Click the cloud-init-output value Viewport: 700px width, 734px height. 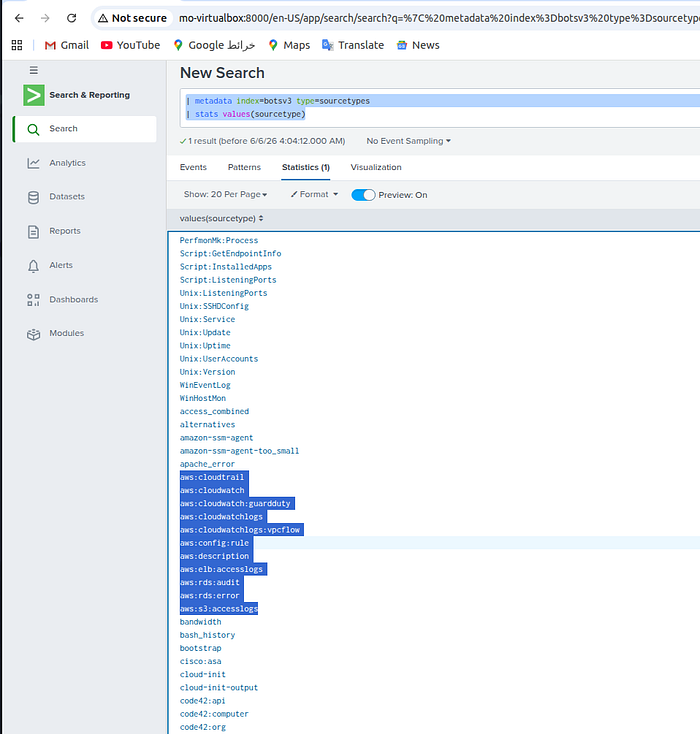219,687
